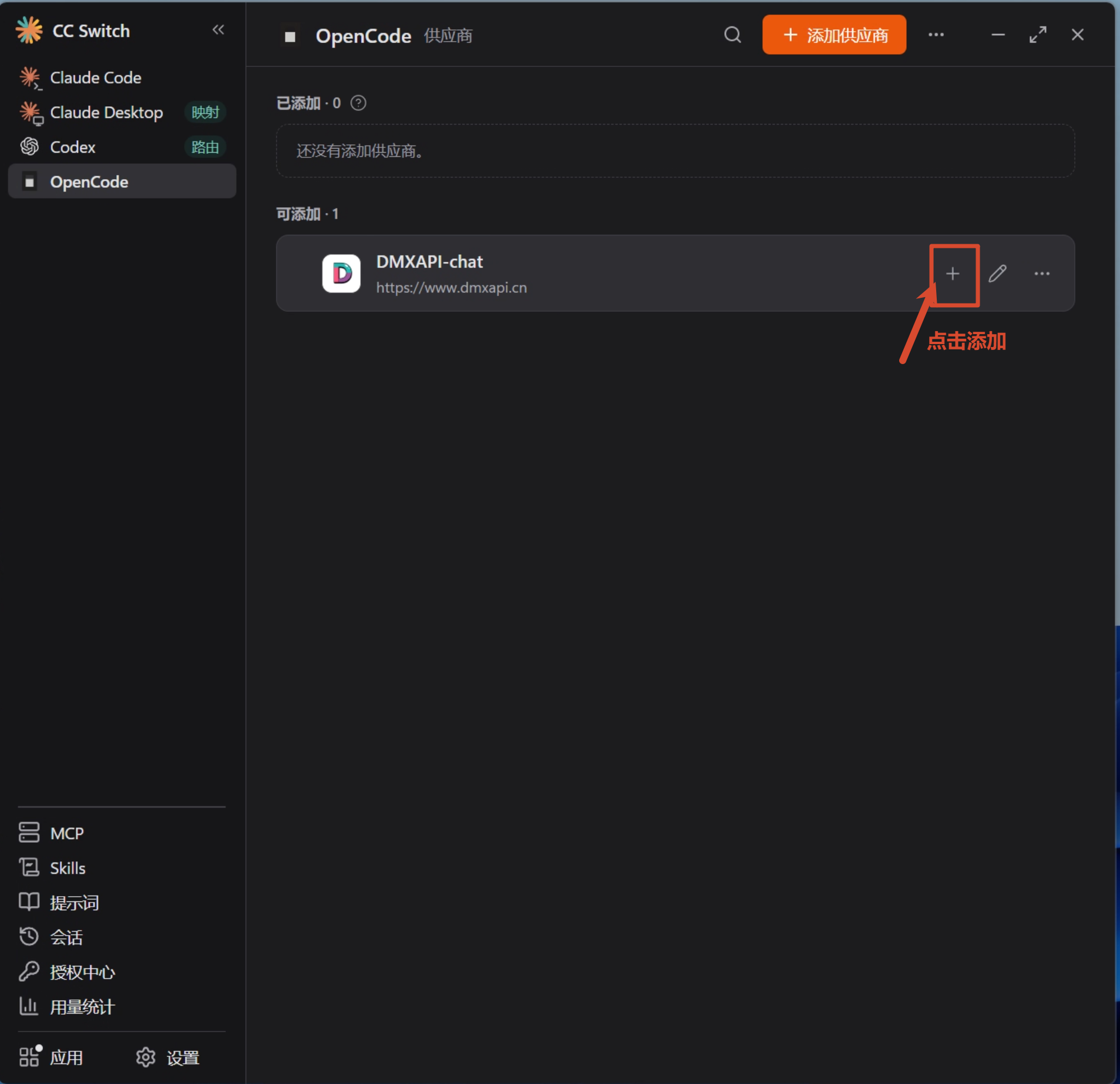Viewport: 1120px width, 1084px height.
Task: Click the help icon next to 已添加
Action: 358,103
